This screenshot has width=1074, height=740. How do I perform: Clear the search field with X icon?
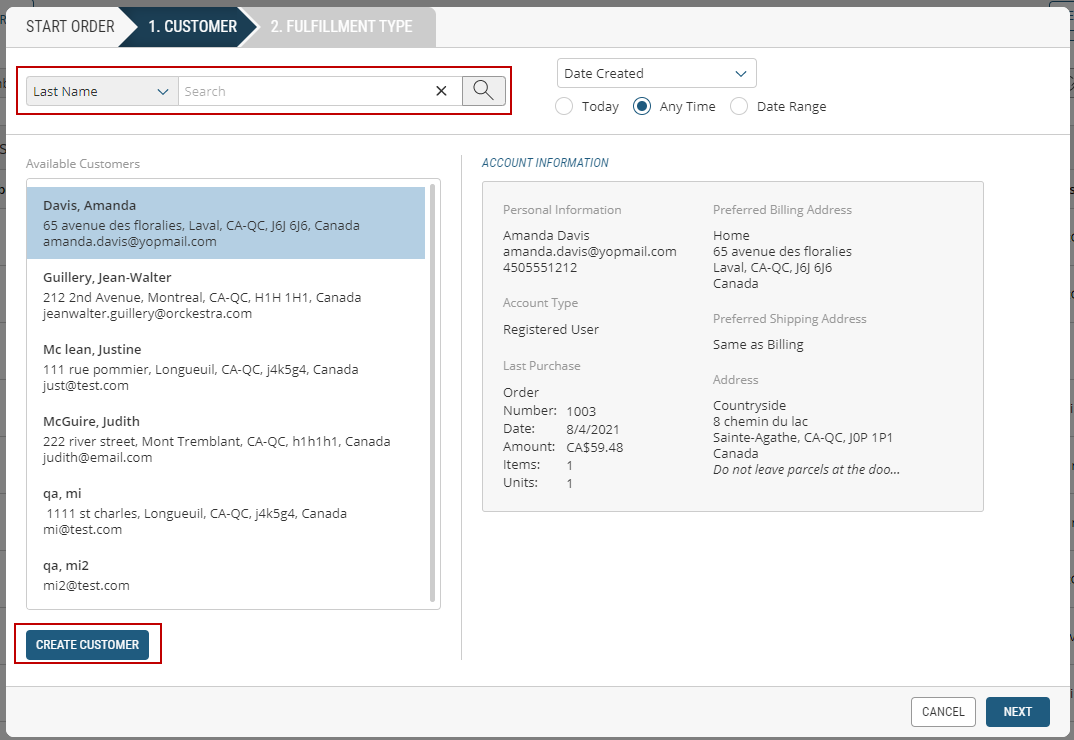pos(441,91)
